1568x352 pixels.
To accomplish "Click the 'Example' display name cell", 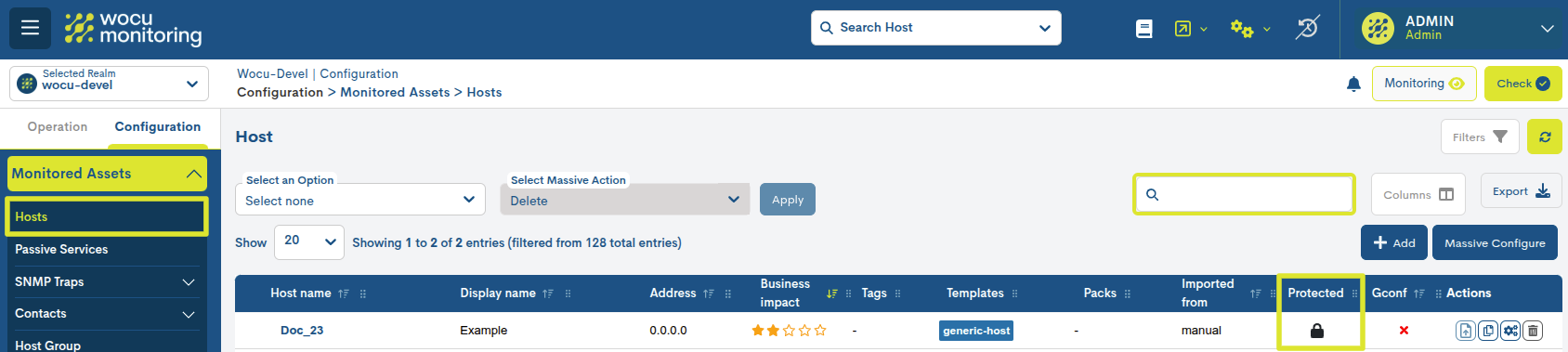I will pos(484,331).
